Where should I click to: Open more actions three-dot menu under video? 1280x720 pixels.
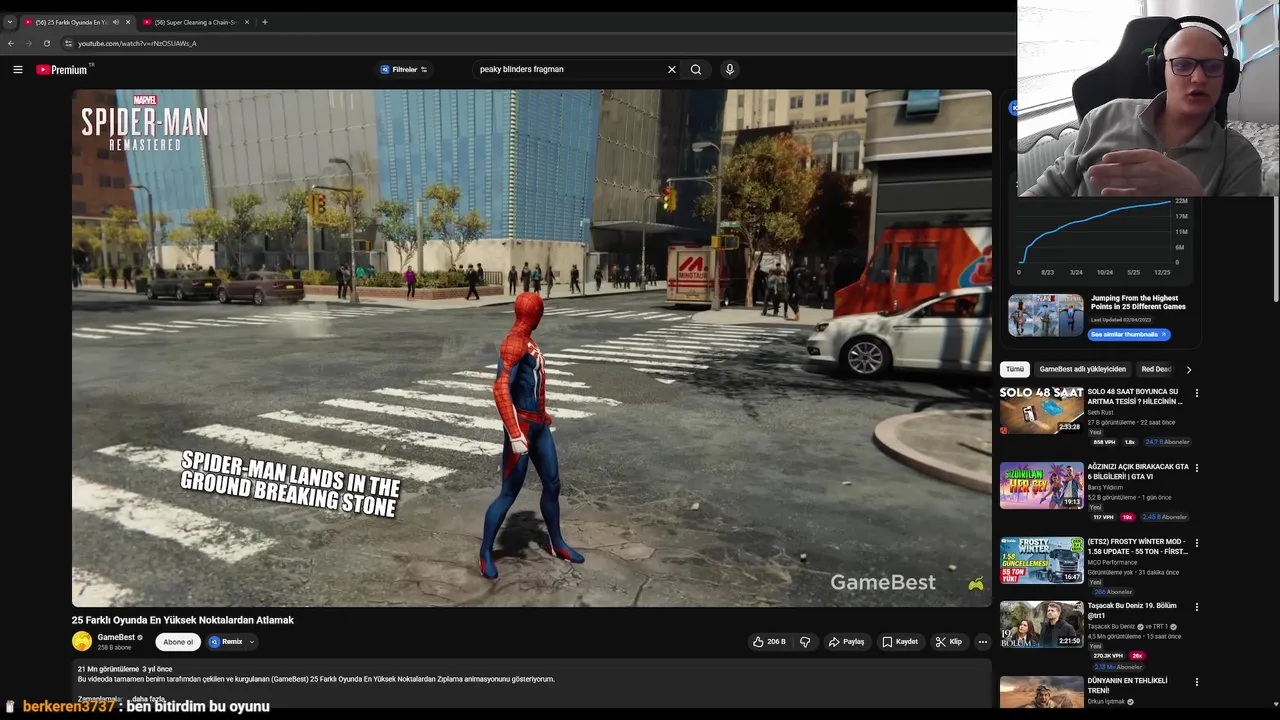point(983,642)
